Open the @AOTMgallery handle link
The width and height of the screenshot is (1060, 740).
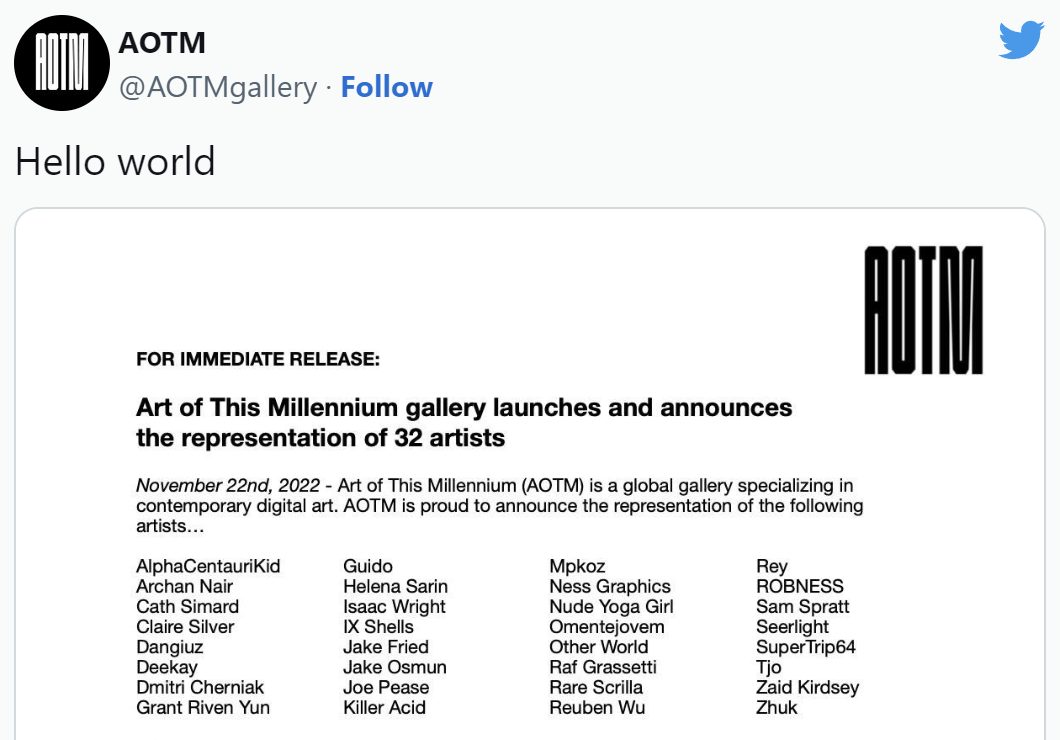(x=218, y=87)
